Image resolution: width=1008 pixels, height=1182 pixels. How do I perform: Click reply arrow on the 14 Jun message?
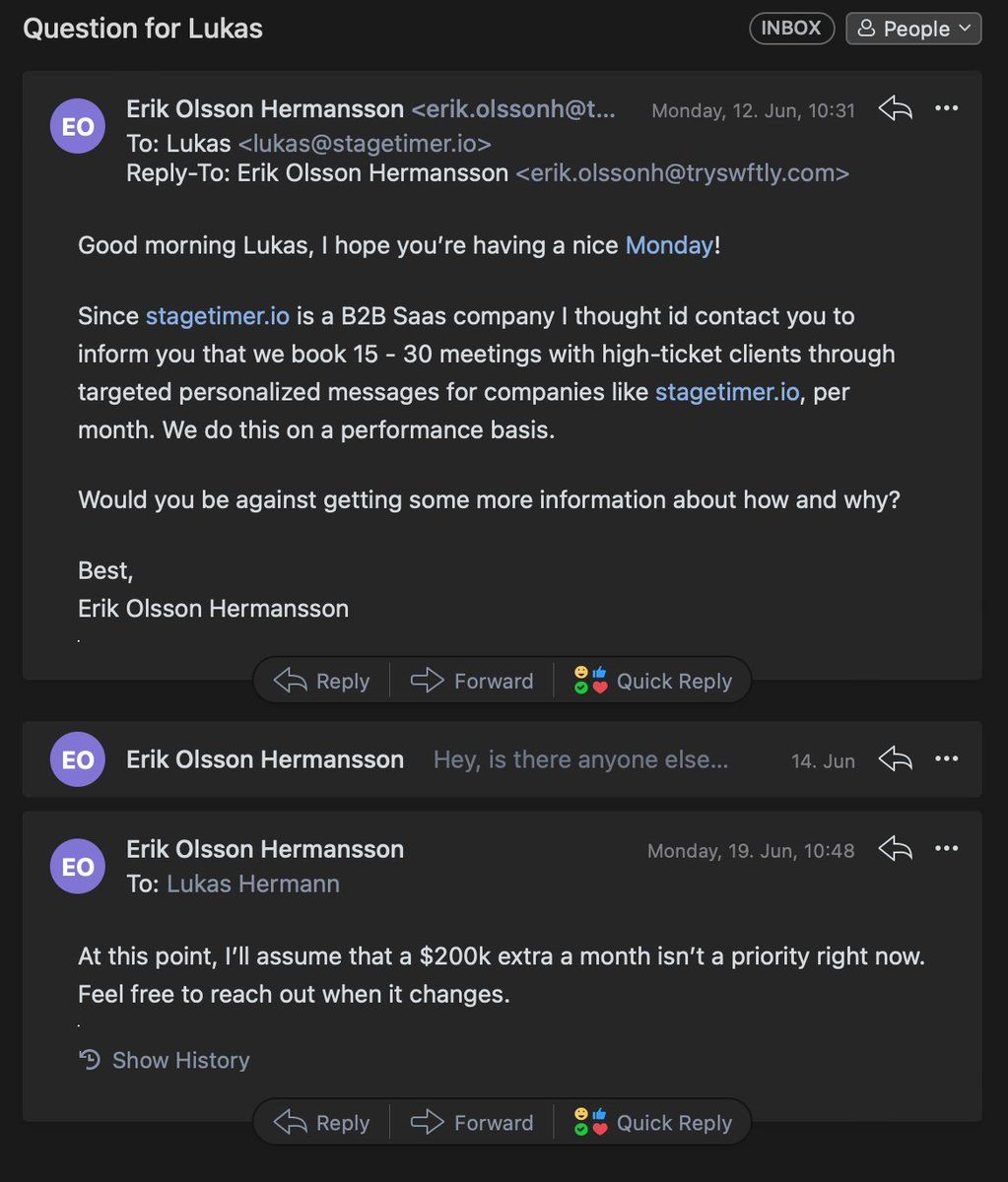click(x=895, y=759)
